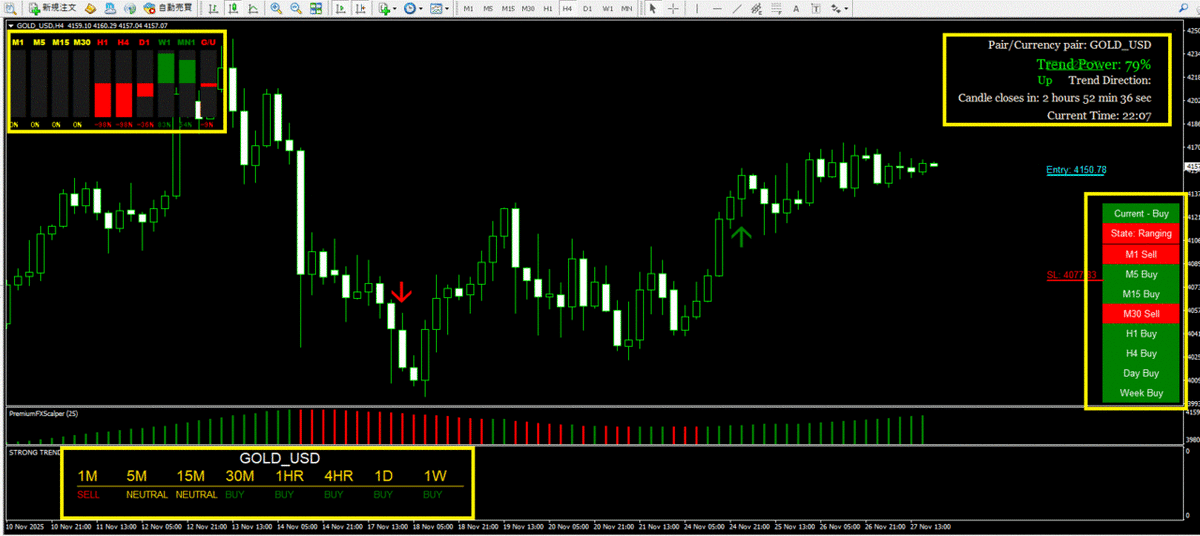1200x536 pixels.
Task: Click the triangle before GOLD_USD,H4 title
Action: pos(10,25)
